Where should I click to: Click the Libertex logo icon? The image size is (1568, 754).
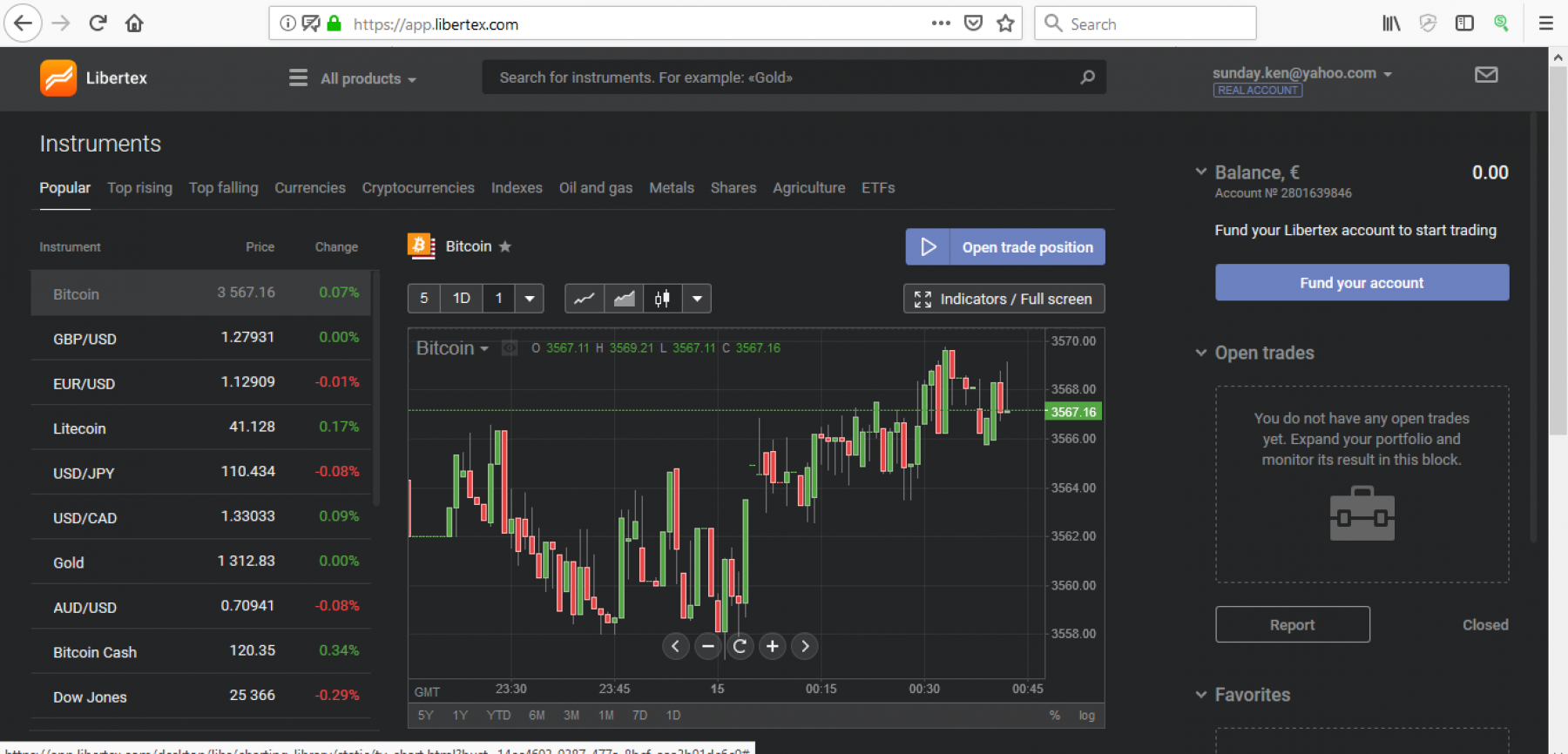pyautogui.click(x=58, y=78)
